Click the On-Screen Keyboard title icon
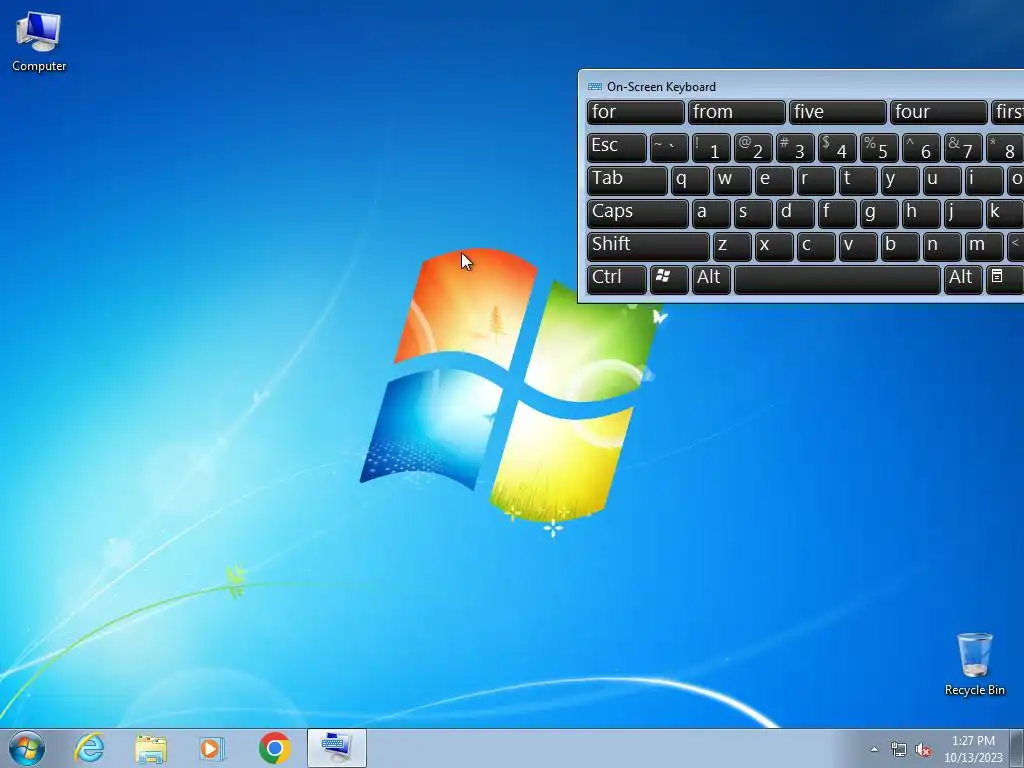This screenshot has height=768, width=1024. [594, 87]
